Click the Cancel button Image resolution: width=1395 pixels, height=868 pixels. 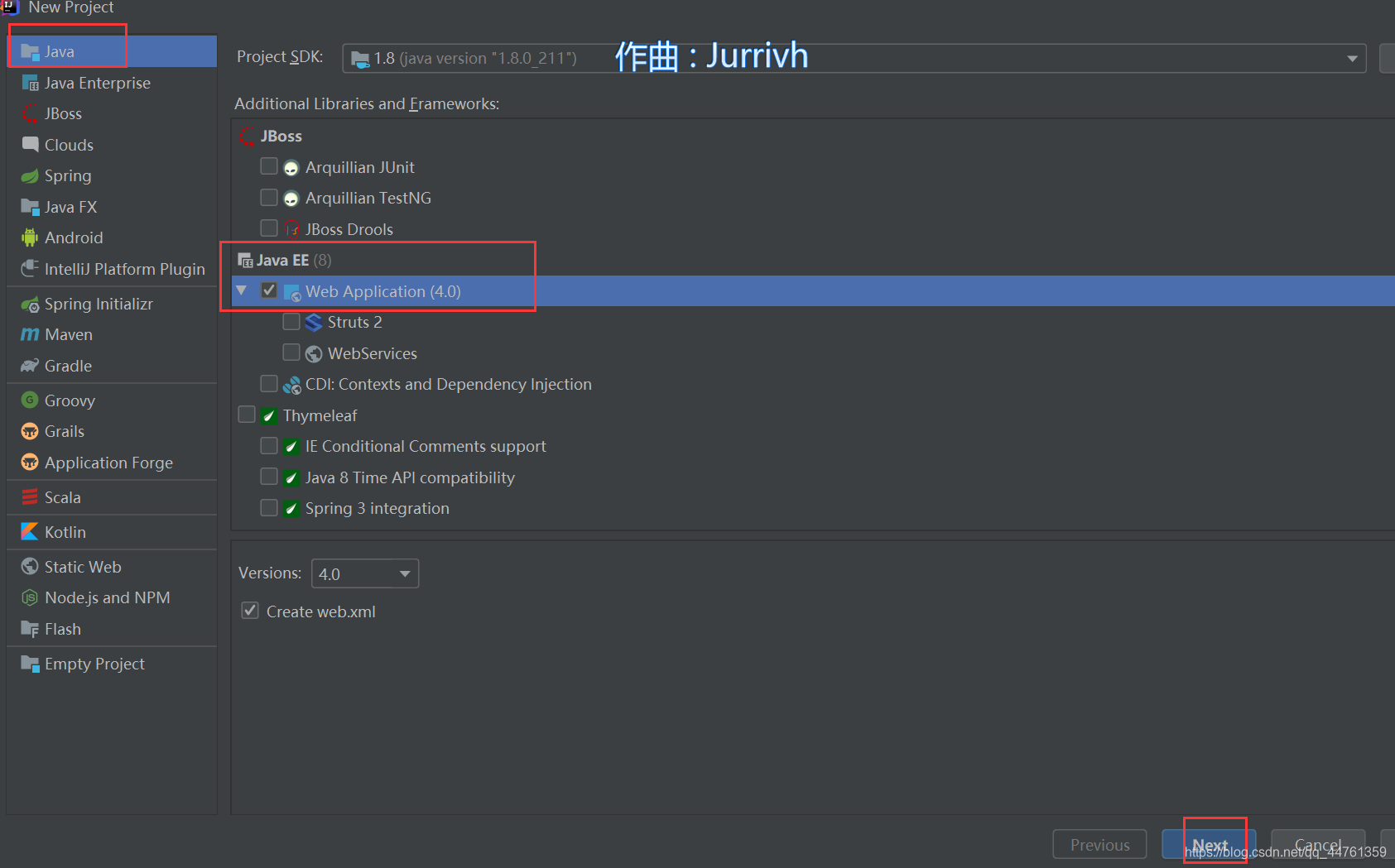point(1318,844)
